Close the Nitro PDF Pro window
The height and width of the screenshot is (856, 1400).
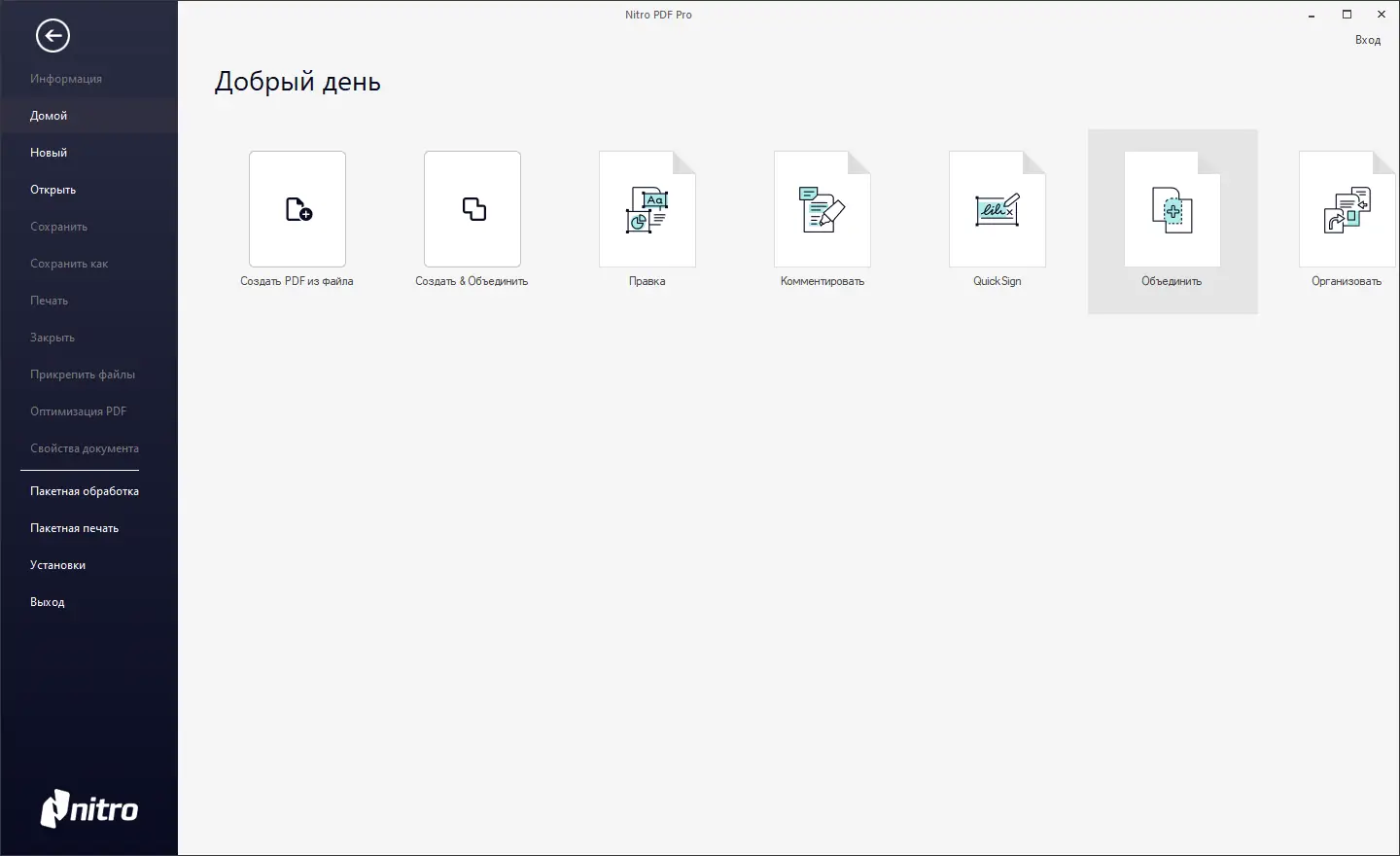1382,15
